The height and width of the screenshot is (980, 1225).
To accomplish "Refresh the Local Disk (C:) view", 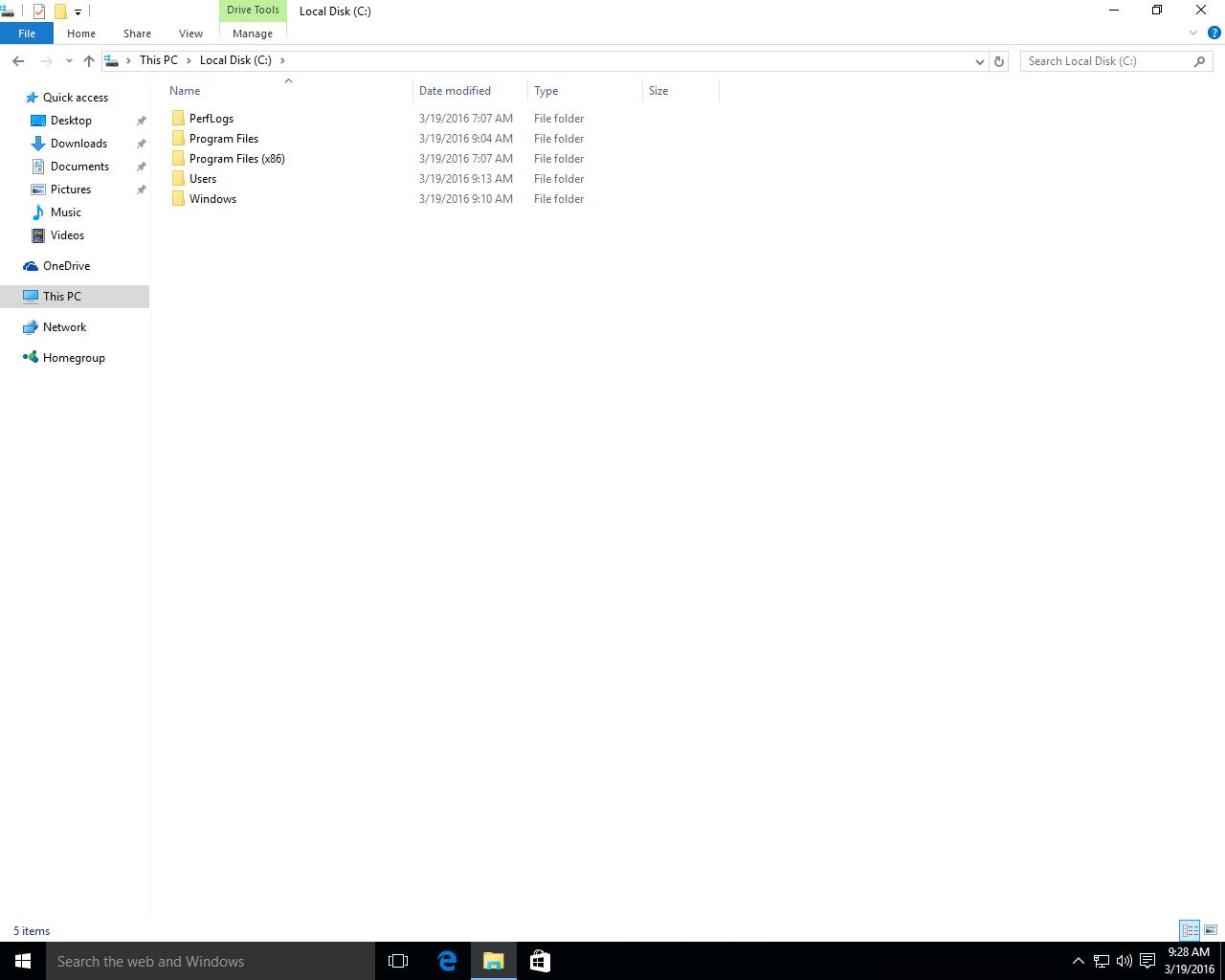I will pyautogui.click(x=999, y=61).
